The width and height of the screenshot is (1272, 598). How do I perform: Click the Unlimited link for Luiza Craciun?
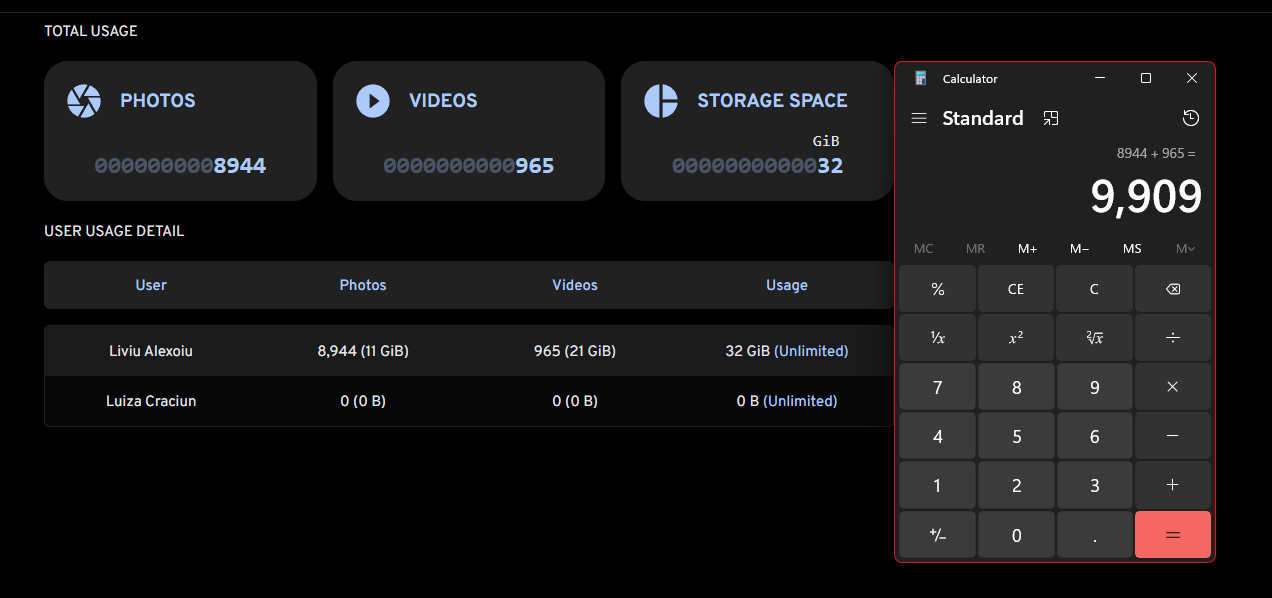[x=800, y=401]
